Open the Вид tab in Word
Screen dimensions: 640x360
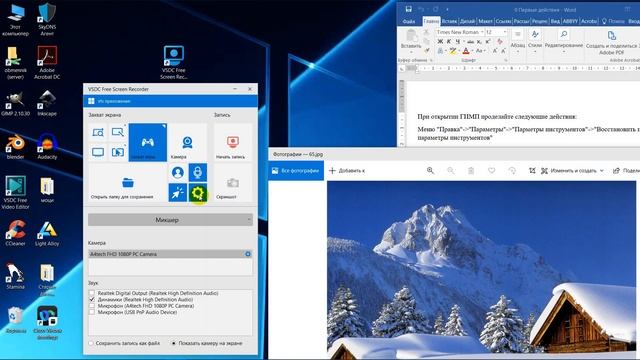click(x=555, y=21)
